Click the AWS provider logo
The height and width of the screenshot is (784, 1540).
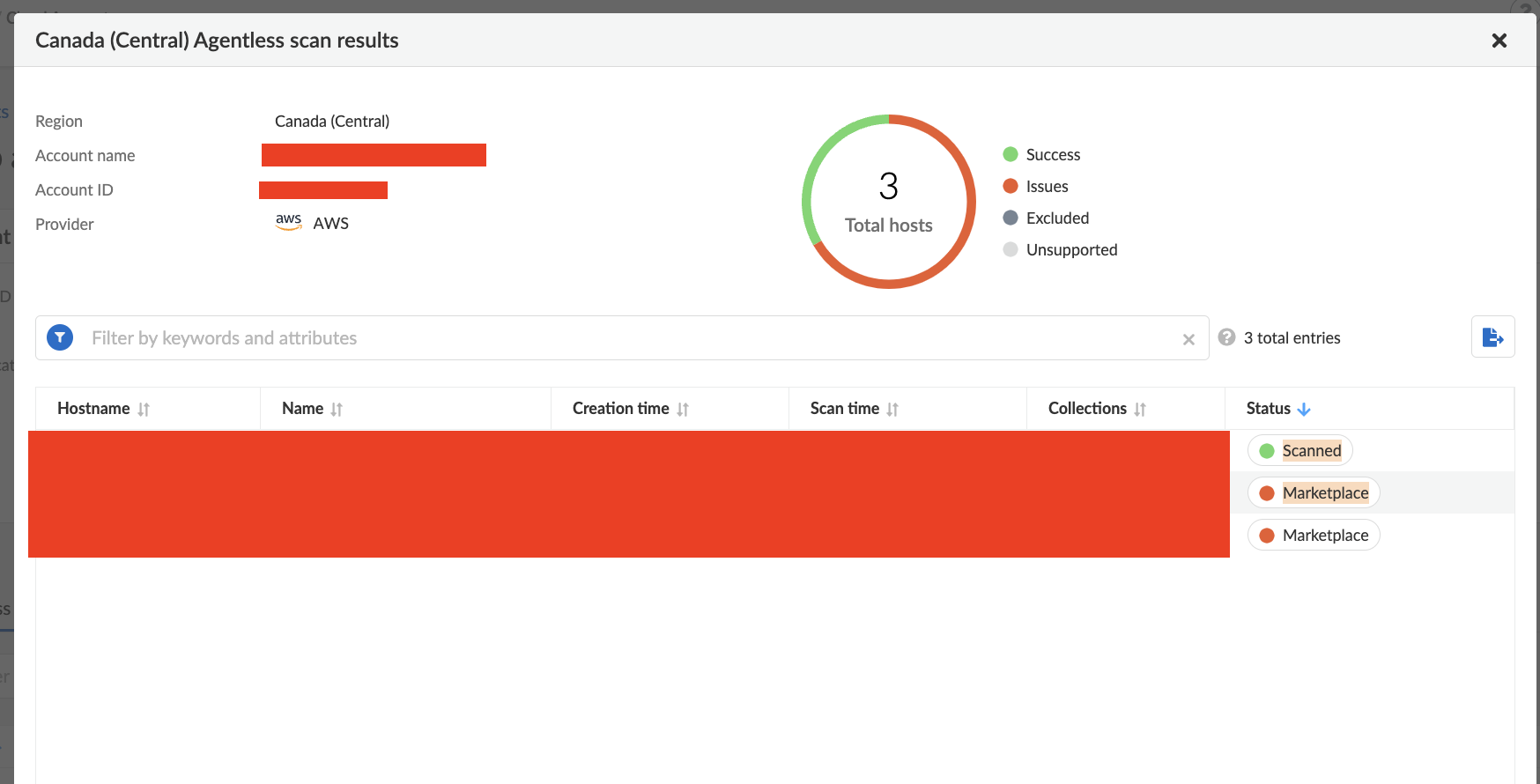(289, 222)
